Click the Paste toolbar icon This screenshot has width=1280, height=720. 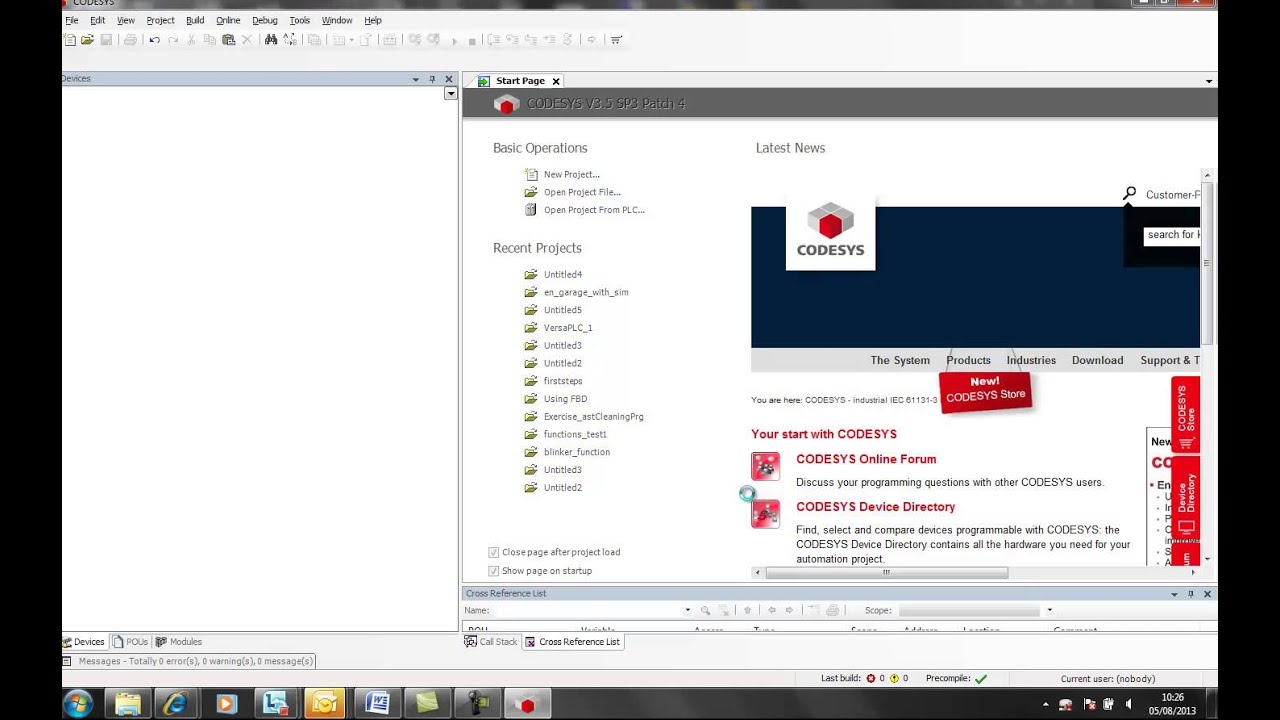[229, 40]
